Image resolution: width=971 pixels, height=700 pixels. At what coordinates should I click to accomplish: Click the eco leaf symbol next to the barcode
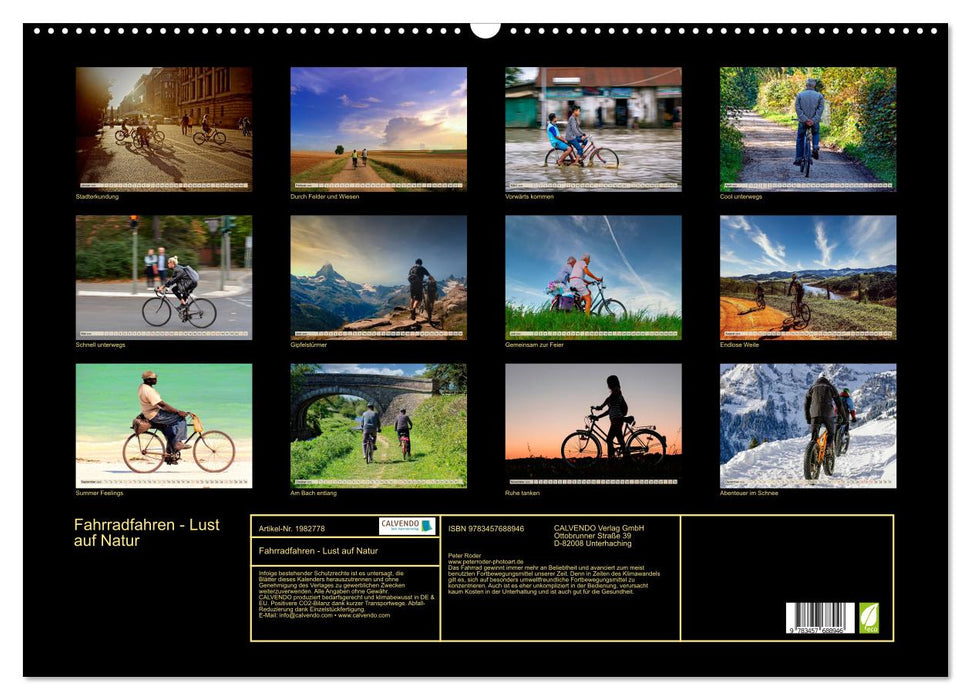(869, 617)
